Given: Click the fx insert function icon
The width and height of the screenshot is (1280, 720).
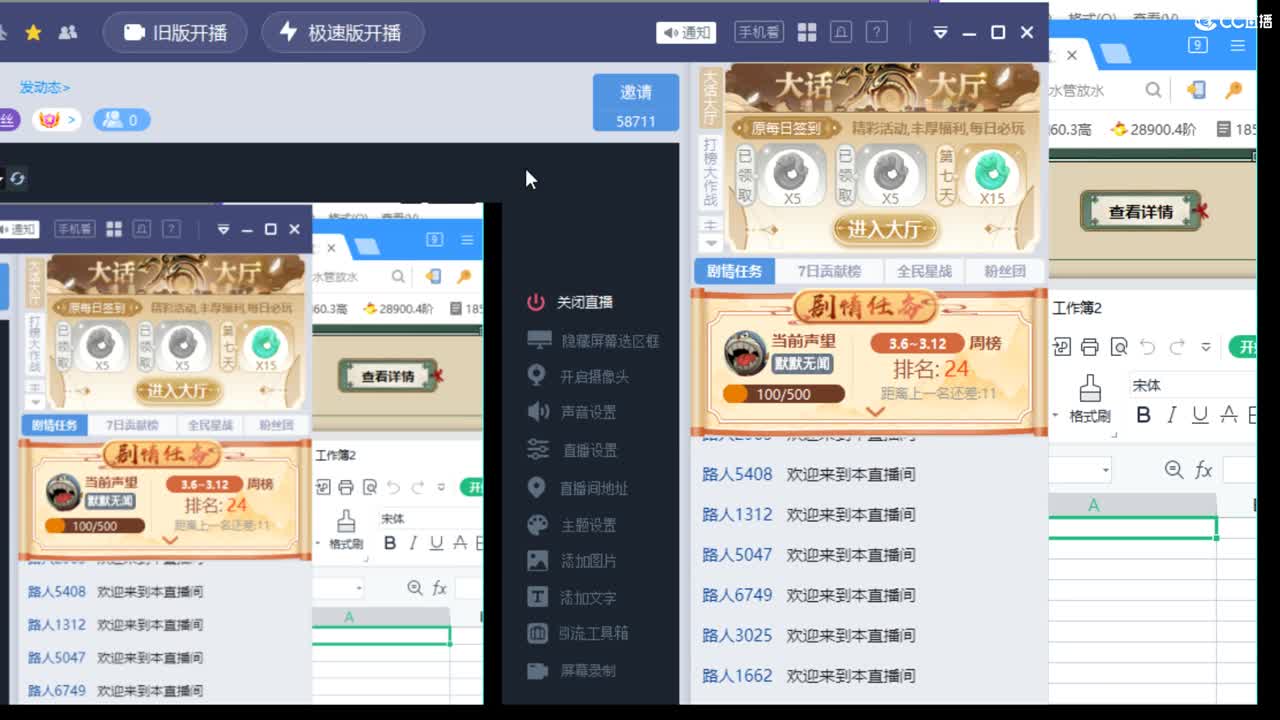Looking at the screenshot, I should (1203, 470).
